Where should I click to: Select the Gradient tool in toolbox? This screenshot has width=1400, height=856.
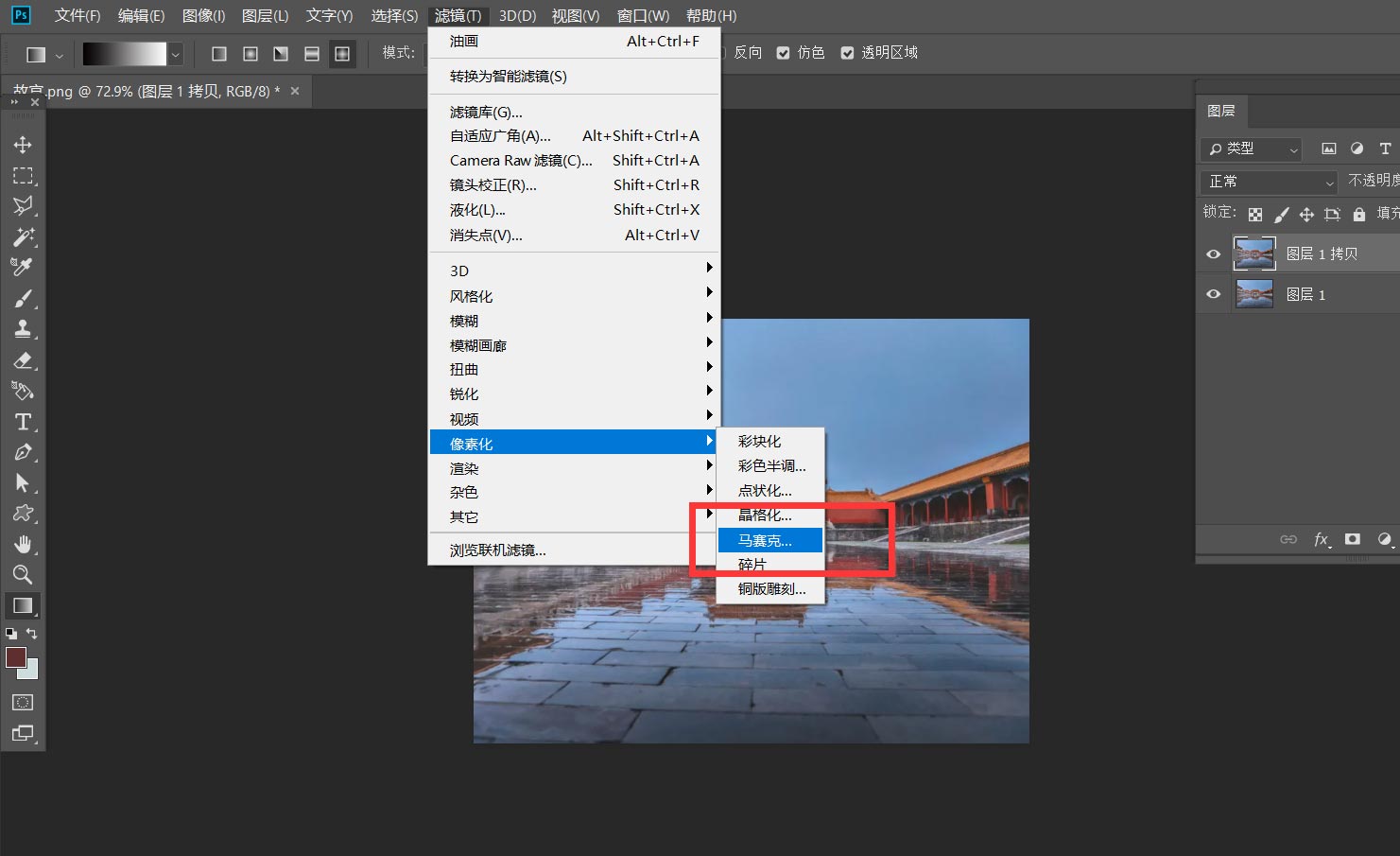[23, 605]
